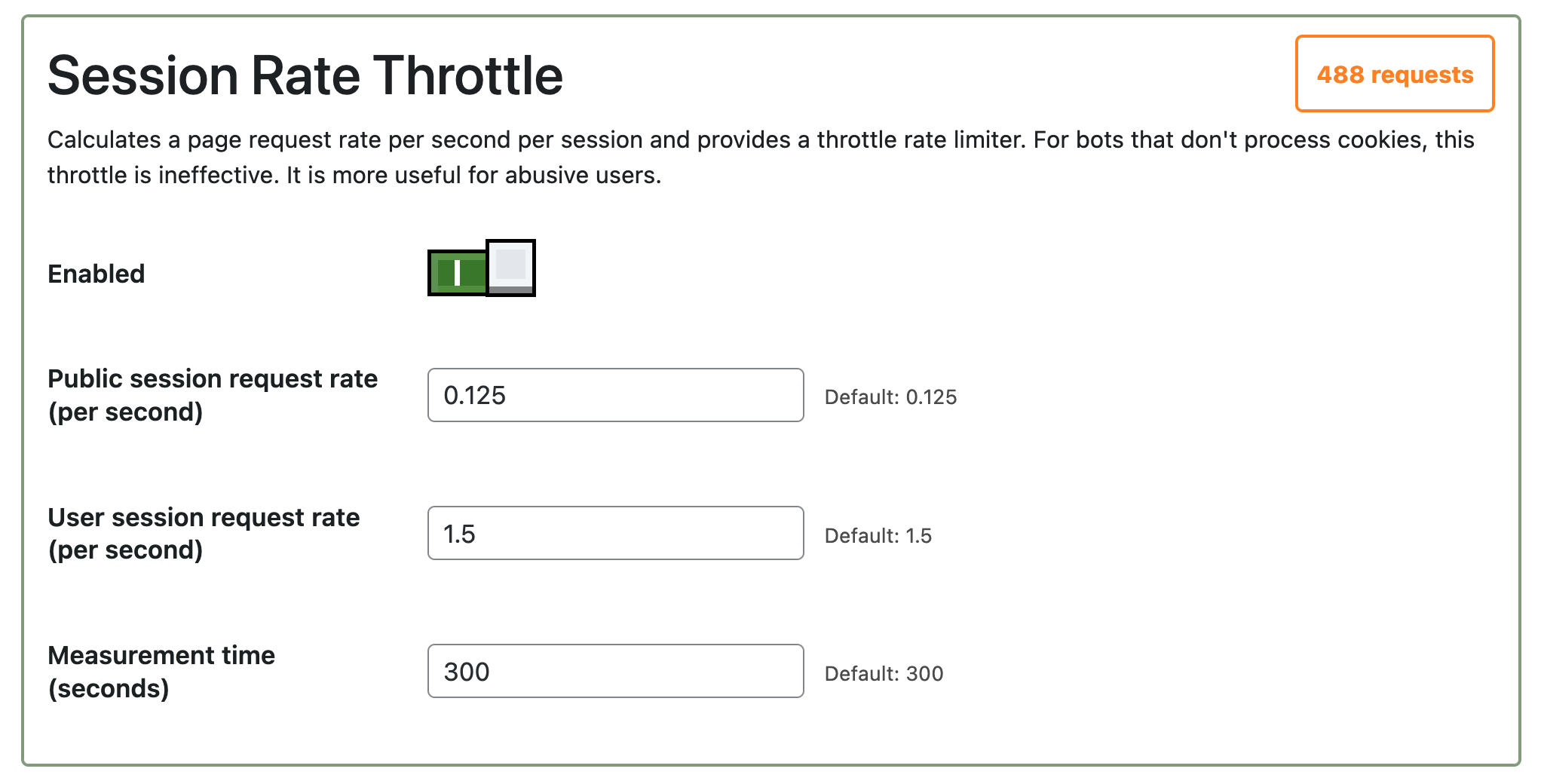The width and height of the screenshot is (1544, 784).
Task: Click the Default: 300 hint text
Action: coord(884,674)
